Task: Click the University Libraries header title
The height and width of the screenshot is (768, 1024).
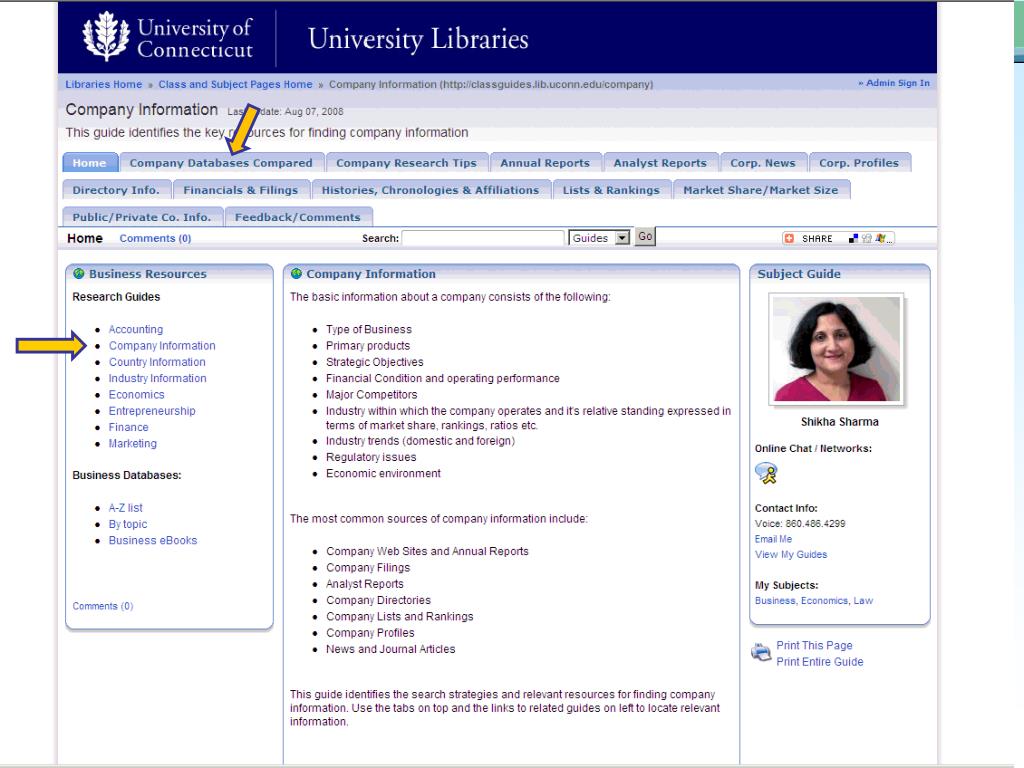Action: 418,39
